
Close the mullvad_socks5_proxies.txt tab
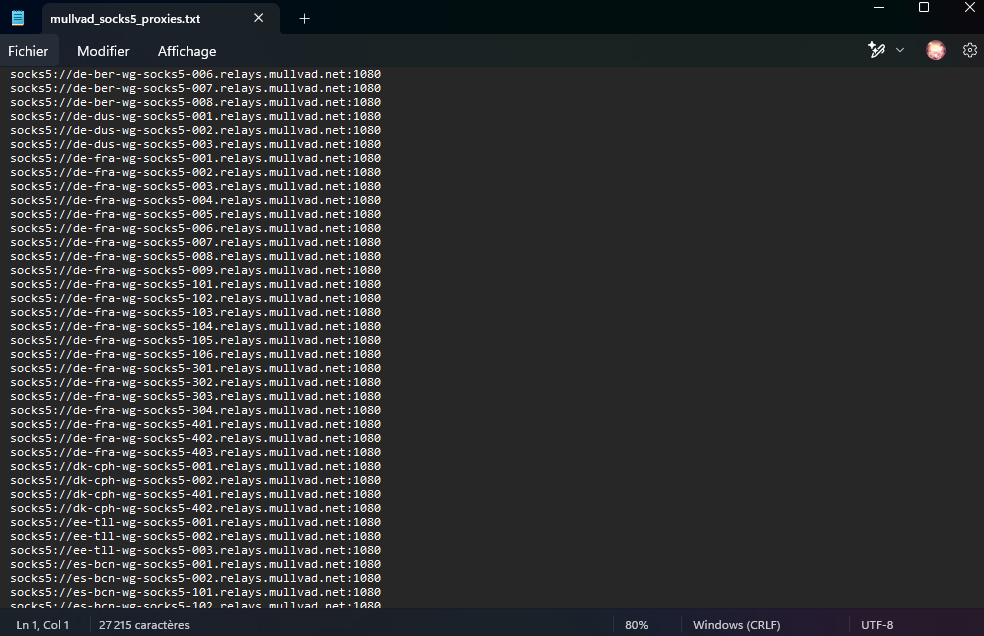[x=259, y=18]
